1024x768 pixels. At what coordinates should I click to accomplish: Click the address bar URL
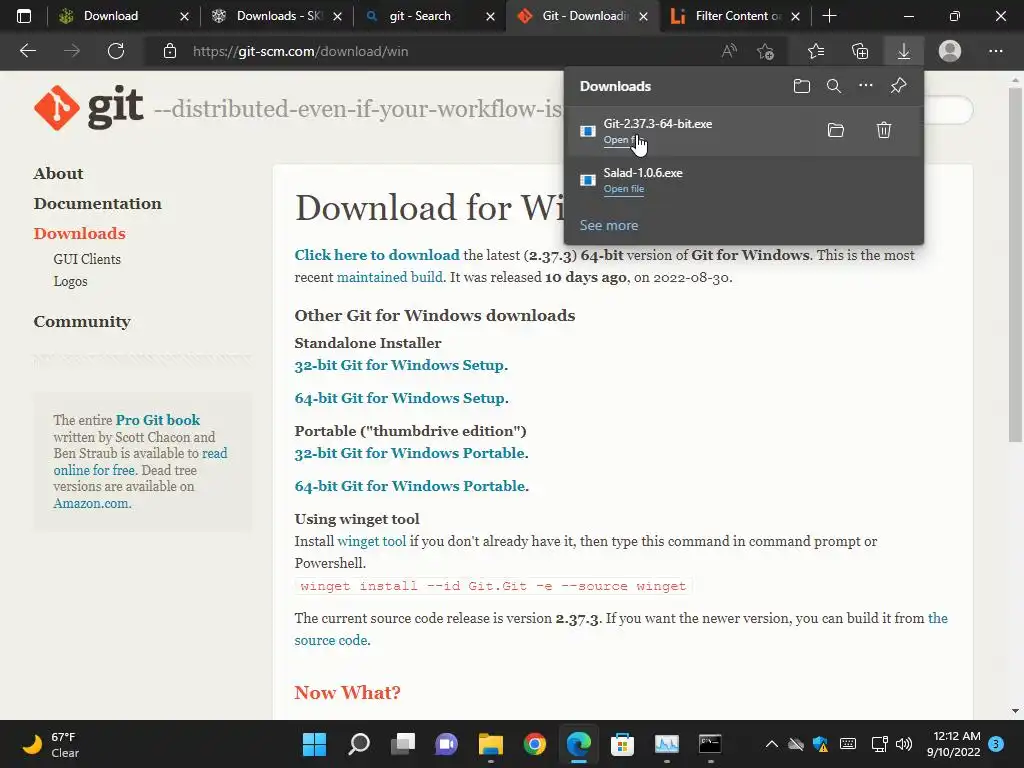tap(300, 51)
